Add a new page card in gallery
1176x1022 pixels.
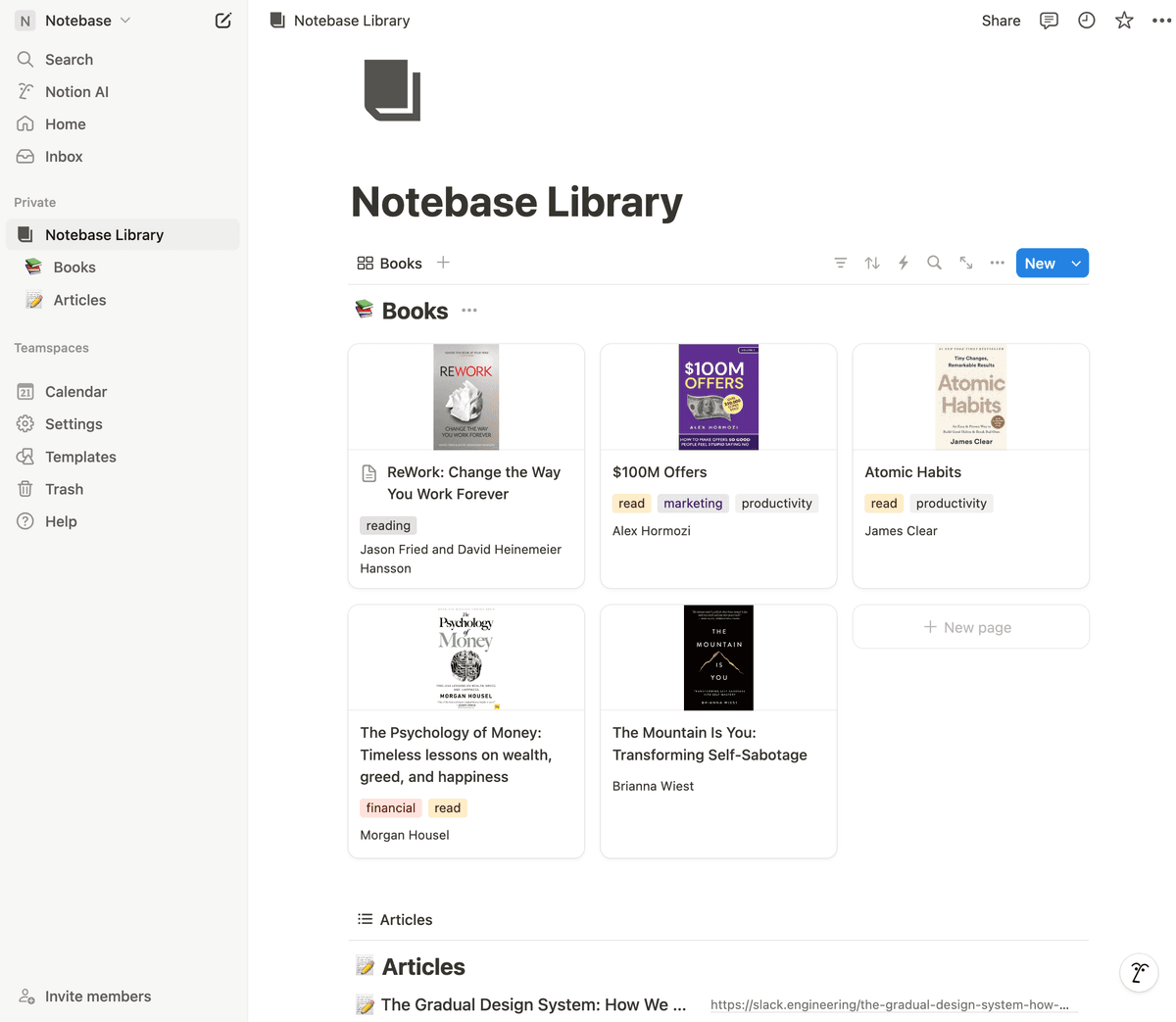click(970, 627)
